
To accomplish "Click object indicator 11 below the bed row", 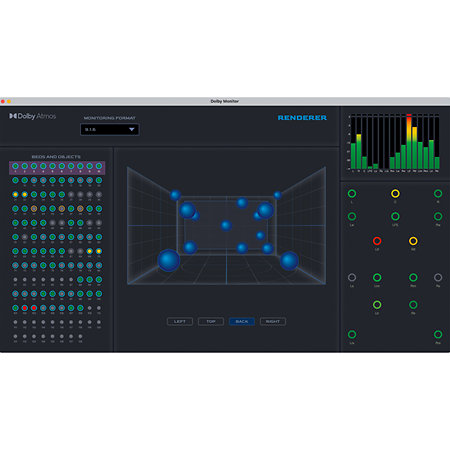I will (15, 180).
